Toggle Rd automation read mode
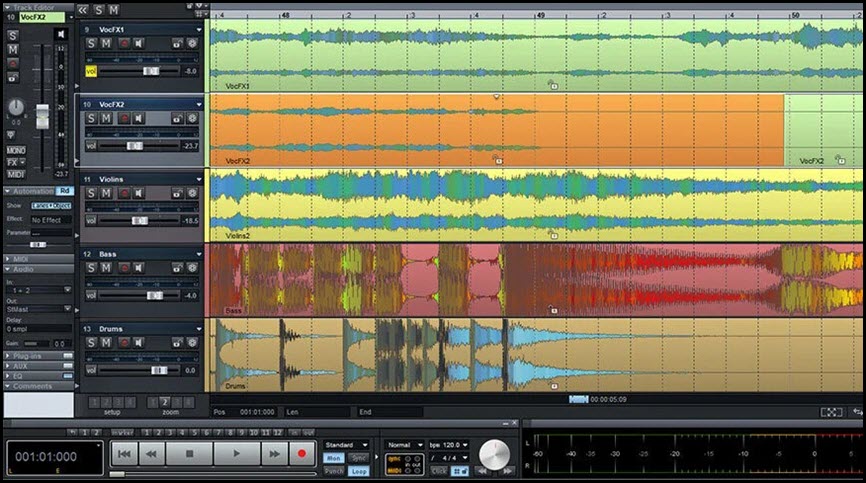The height and width of the screenshot is (483, 866). pos(65,191)
